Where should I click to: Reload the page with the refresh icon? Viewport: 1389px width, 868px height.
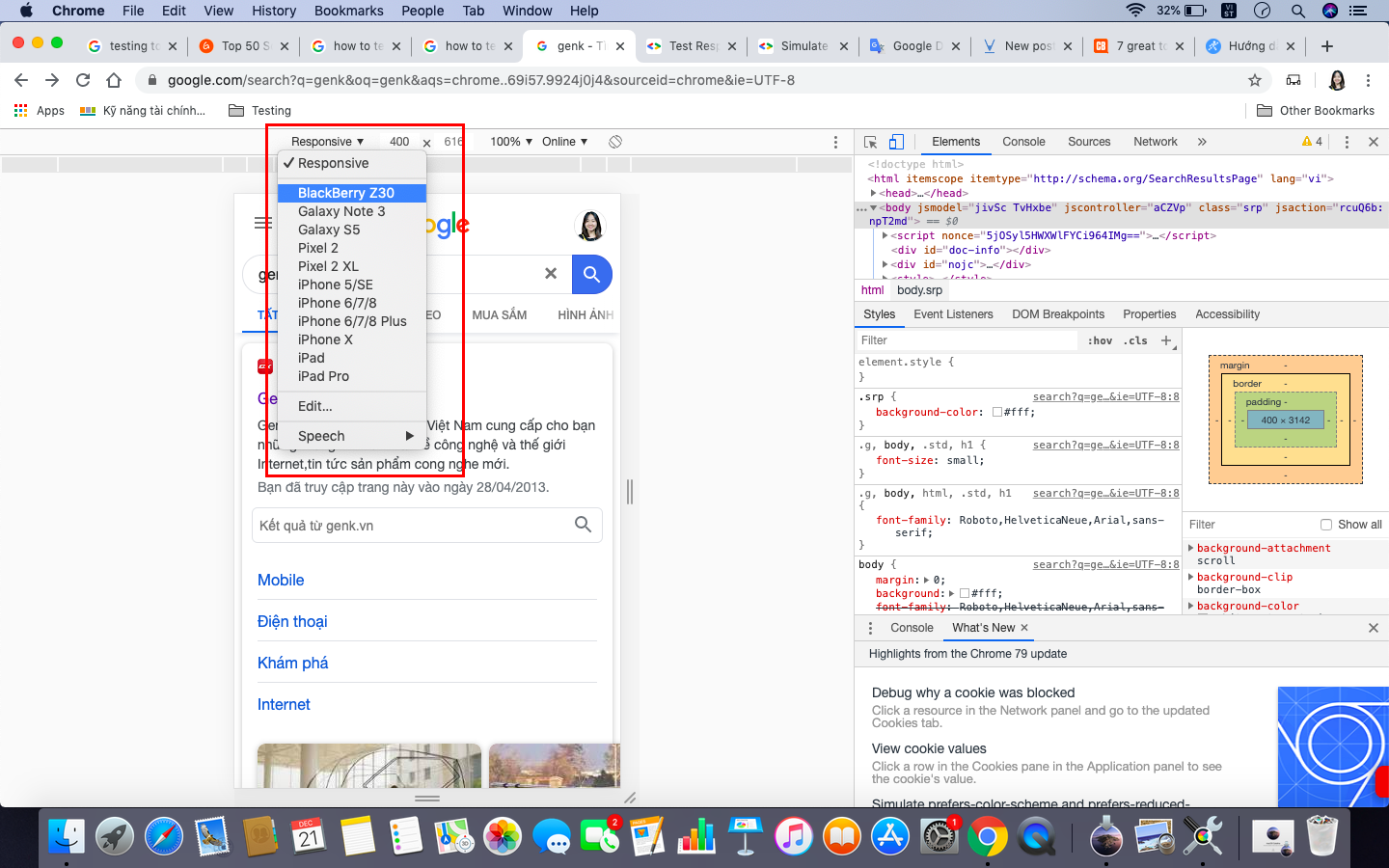tap(83, 80)
